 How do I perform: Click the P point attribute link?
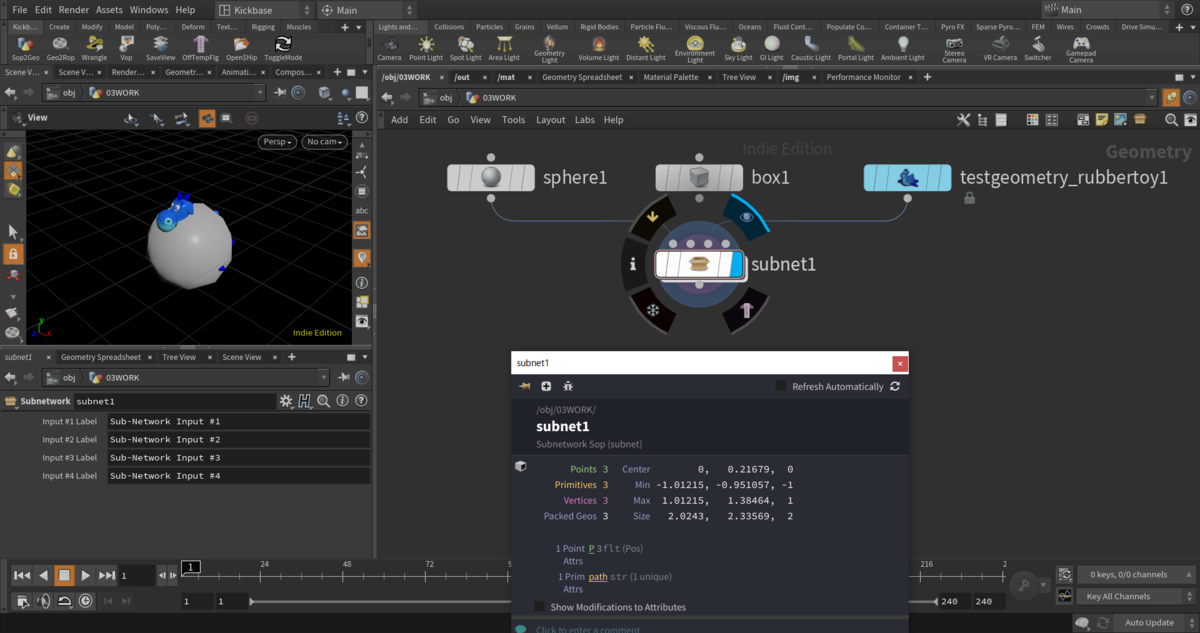[x=591, y=549]
